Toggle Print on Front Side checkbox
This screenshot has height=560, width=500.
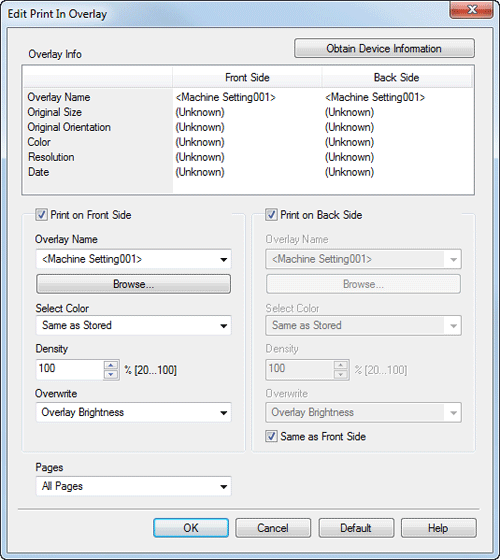click(41, 215)
